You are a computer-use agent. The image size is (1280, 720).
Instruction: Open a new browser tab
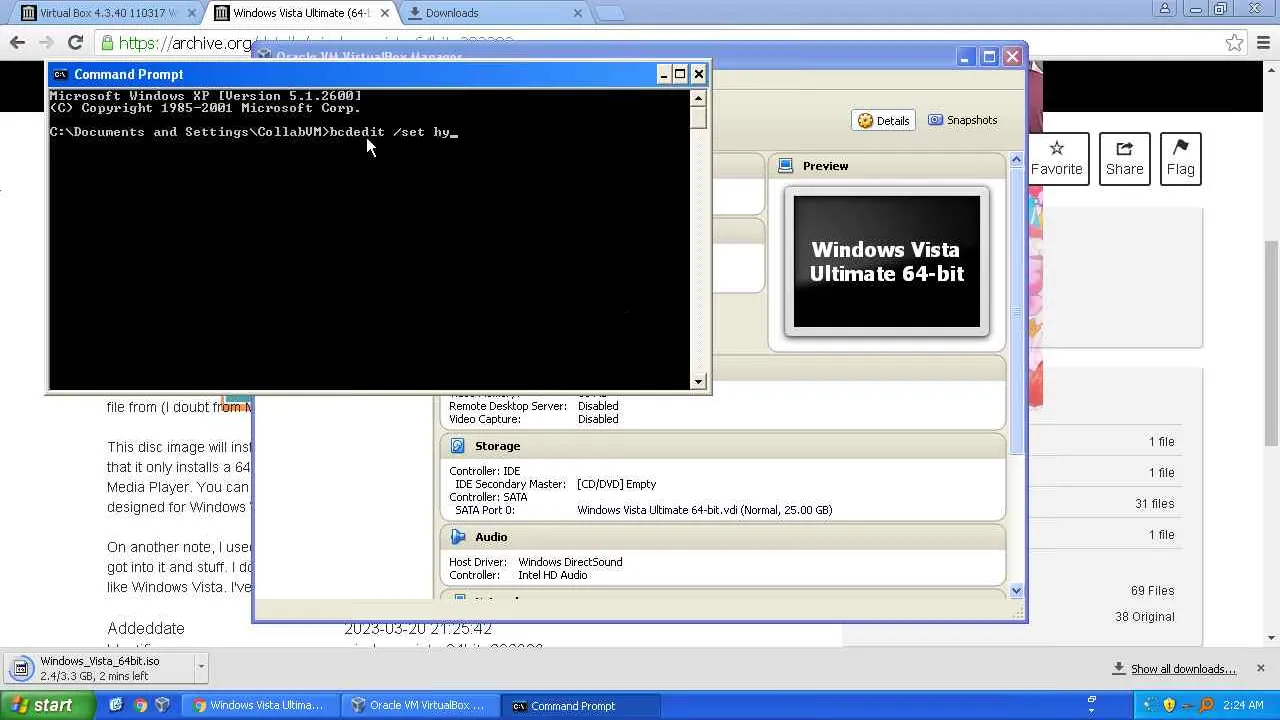[609, 13]
